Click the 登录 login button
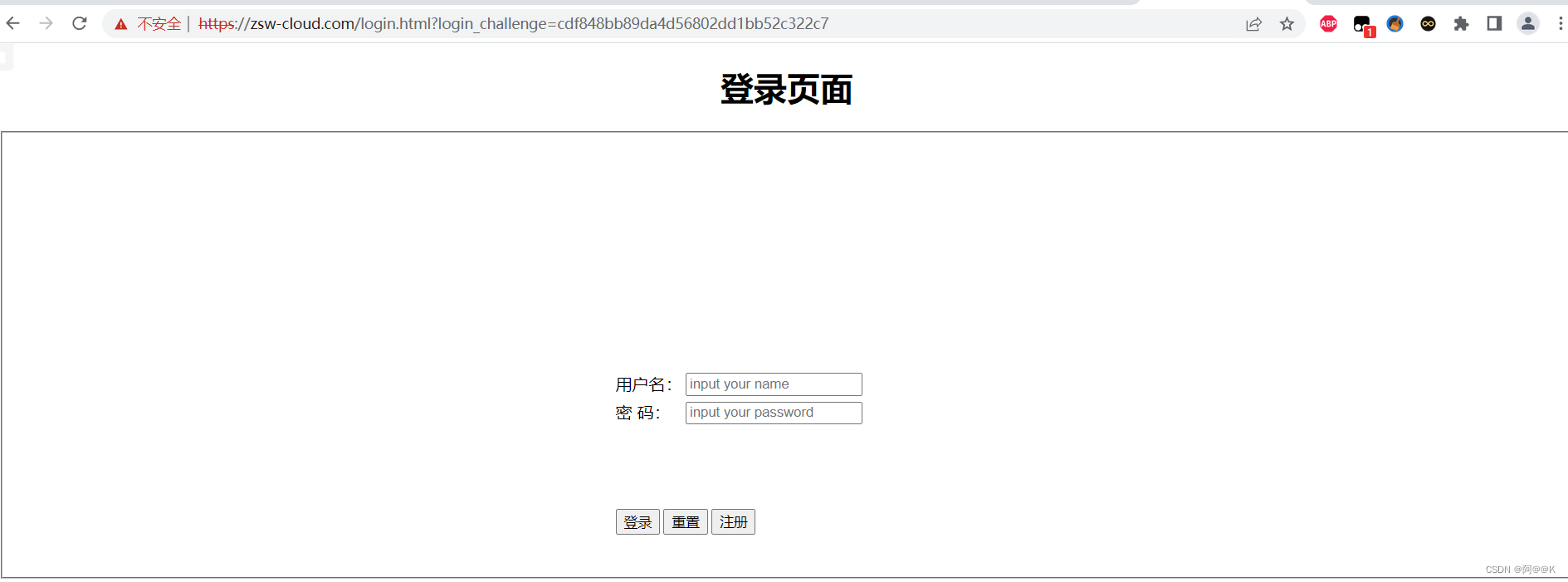 pos(637,522)
